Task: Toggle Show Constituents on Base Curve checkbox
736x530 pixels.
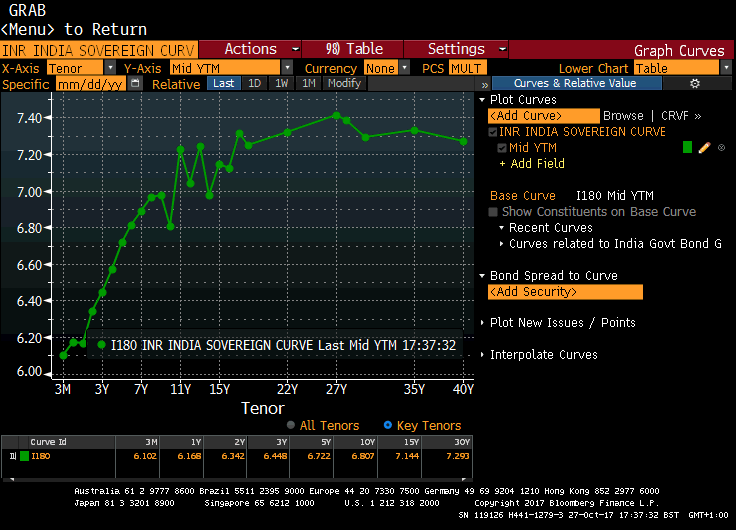Action: point(493,212)
